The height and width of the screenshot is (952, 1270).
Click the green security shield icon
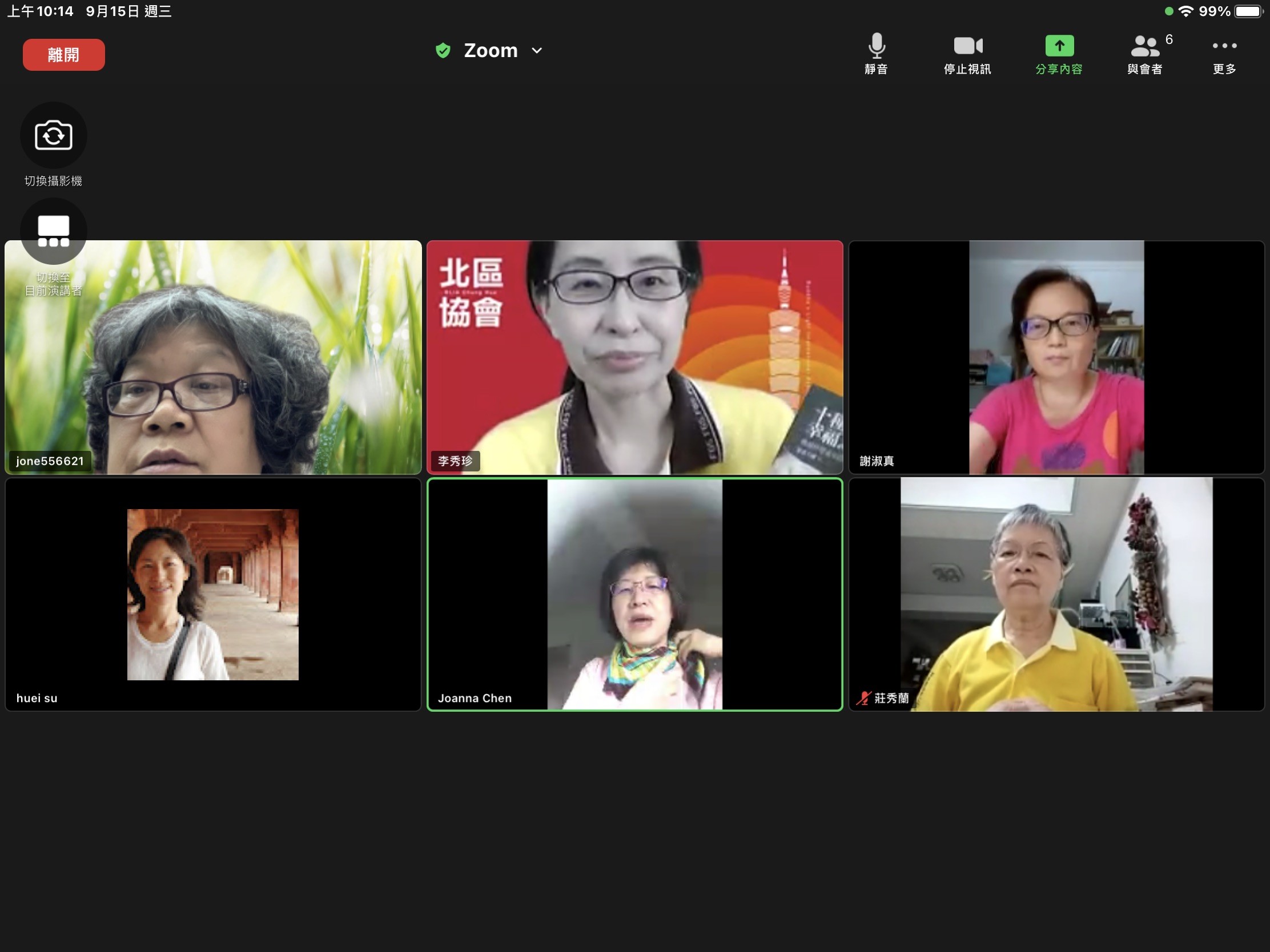[443, 50]
